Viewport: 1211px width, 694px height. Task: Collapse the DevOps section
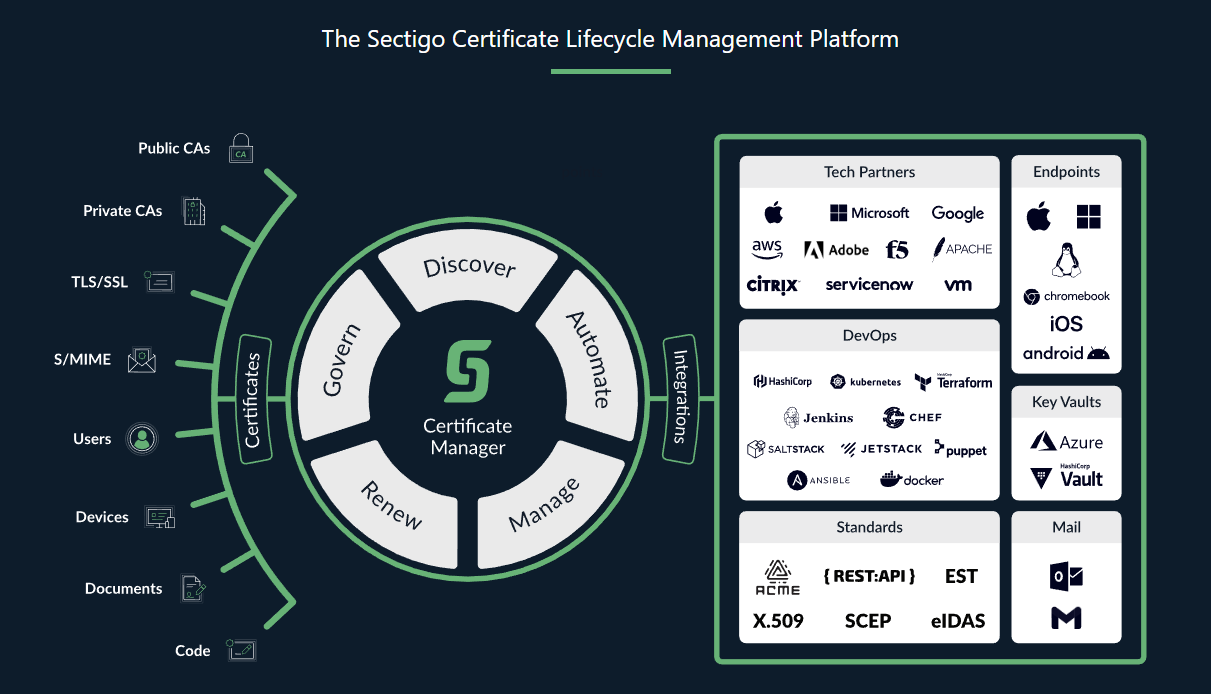(x=868, y=335)
